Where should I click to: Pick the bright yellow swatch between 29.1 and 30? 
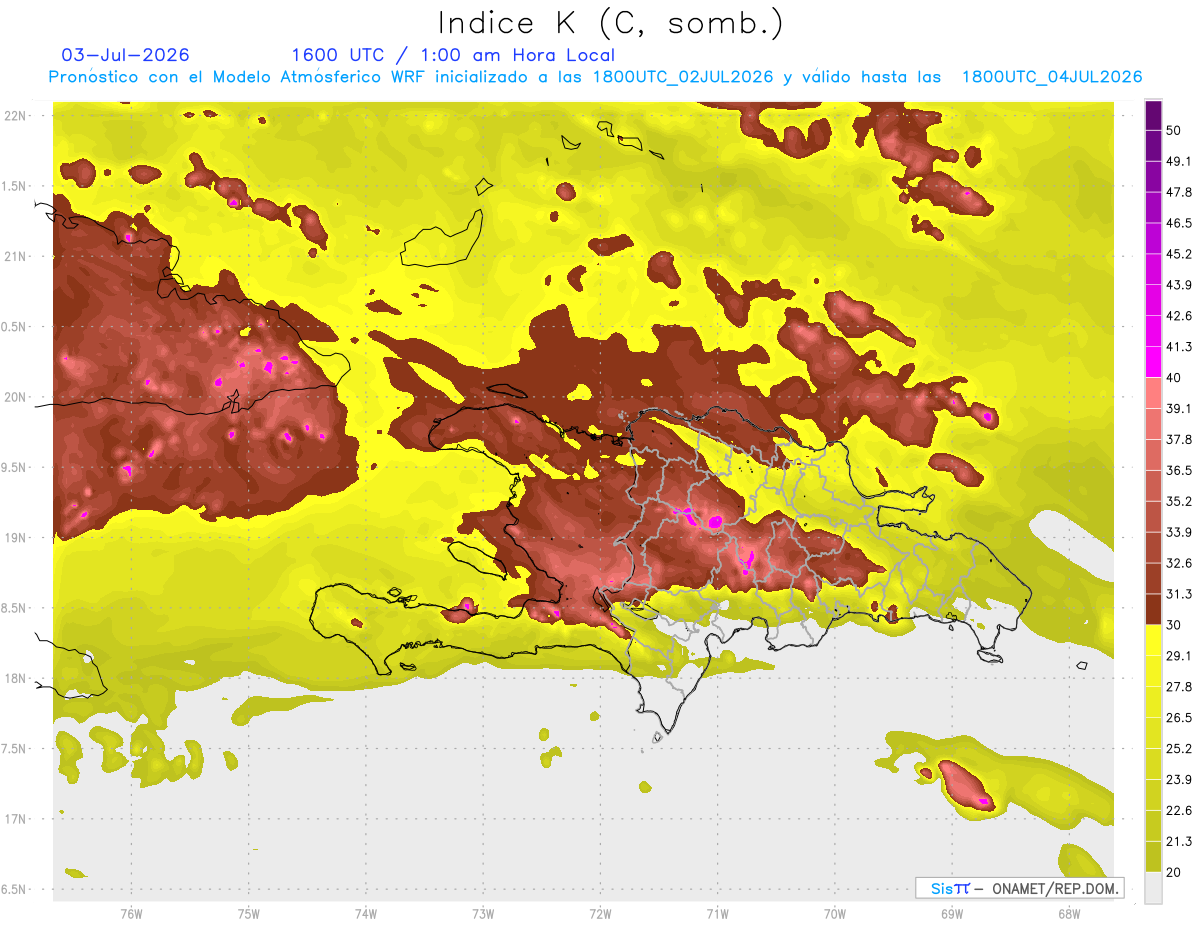pos(1153,641)
